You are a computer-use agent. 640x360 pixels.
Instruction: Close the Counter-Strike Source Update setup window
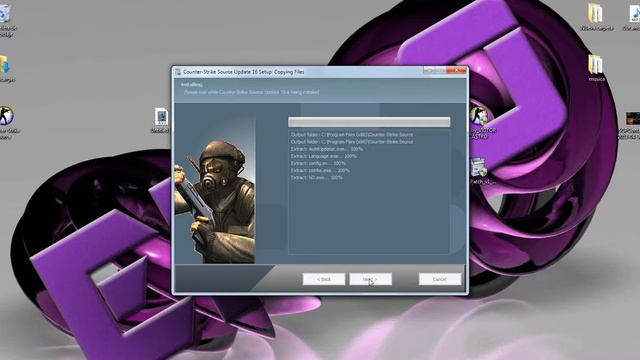(457, 70)
